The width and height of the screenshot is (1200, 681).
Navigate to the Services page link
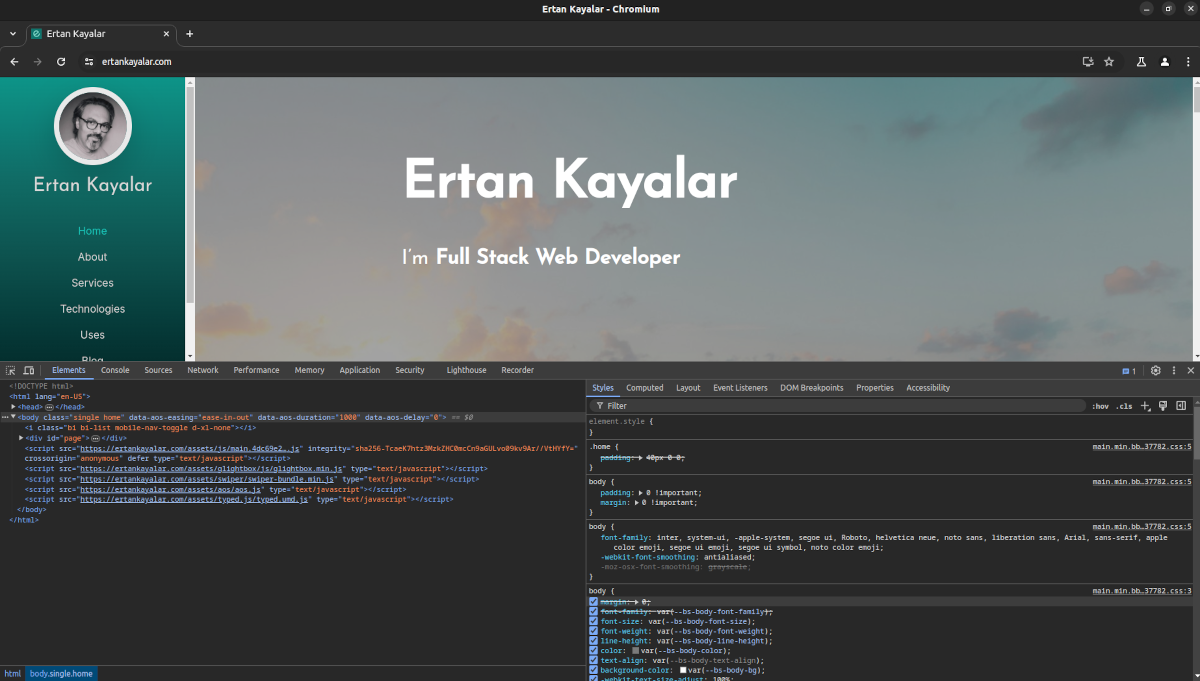pos(92,283)
